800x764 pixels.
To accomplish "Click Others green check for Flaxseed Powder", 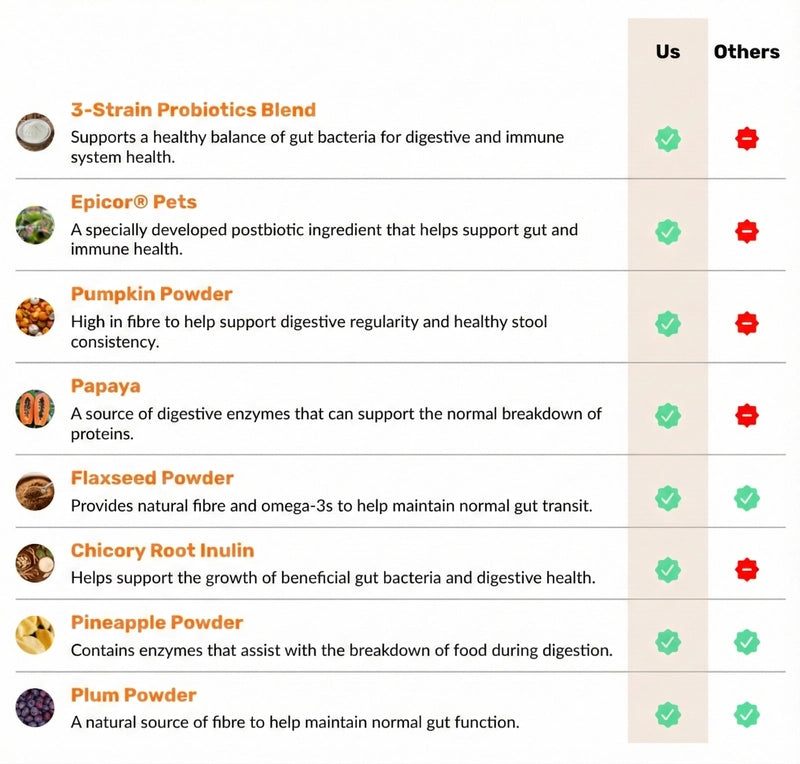I will (747, 497).
